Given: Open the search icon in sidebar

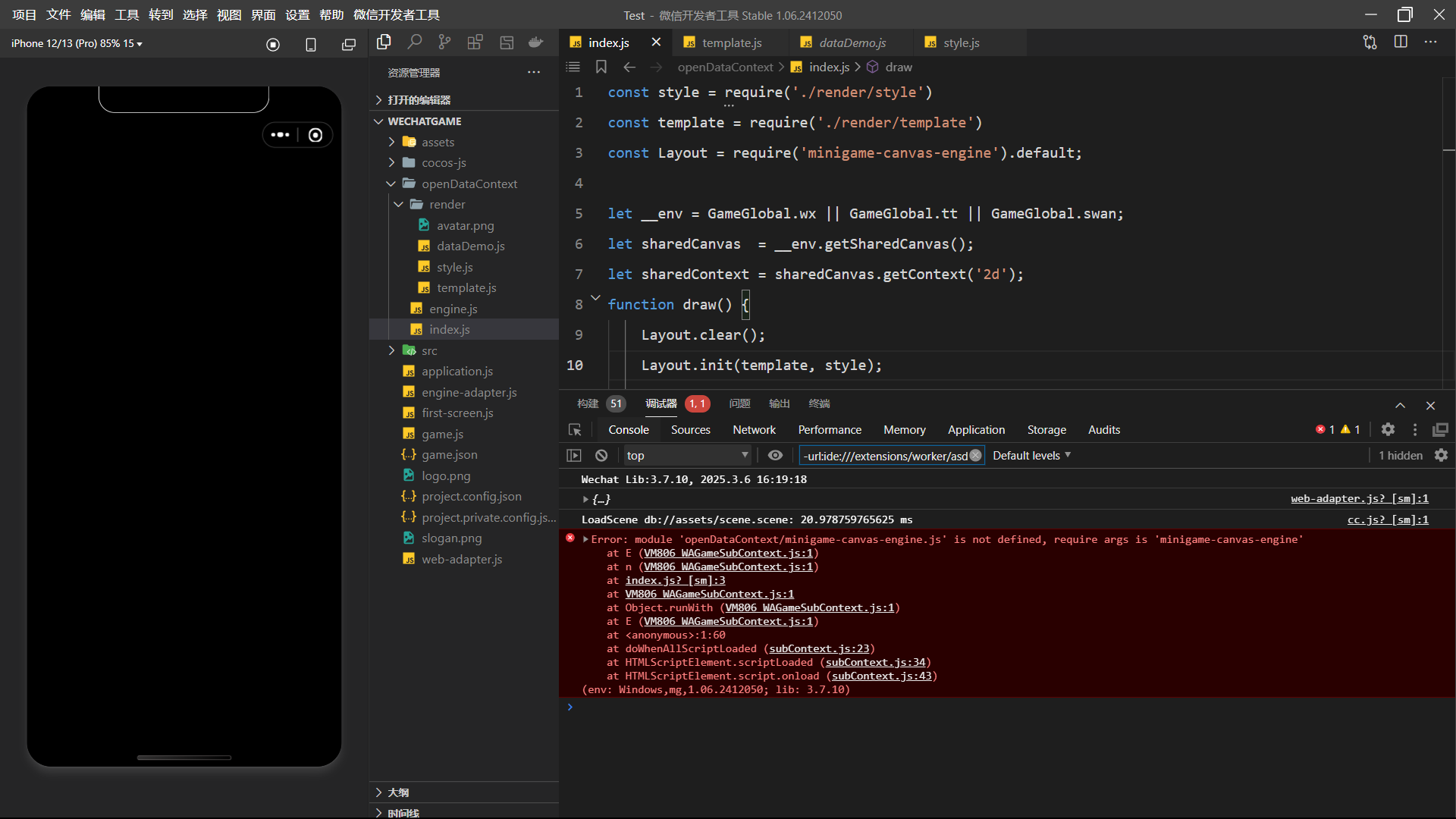Looking at the screenshot, I should [415, 42].
